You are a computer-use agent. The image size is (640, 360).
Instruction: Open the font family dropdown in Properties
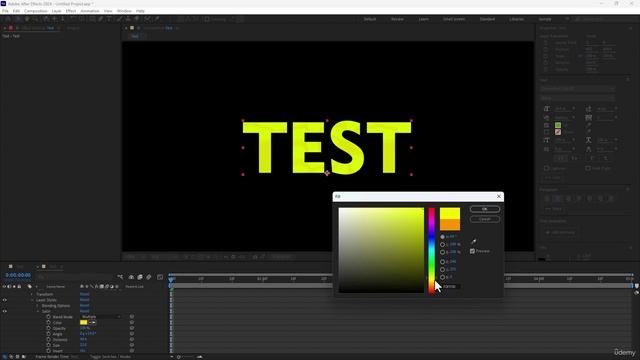click(x=578, y=89)
